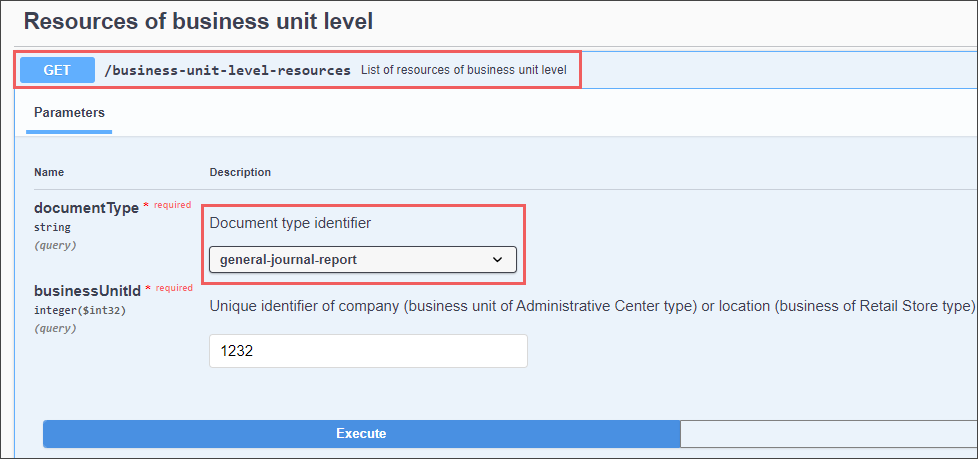Click the blank button right of Execute
The width and height of the screenshot is (978, 459).
pyautogui.click(x=829, y=433)
